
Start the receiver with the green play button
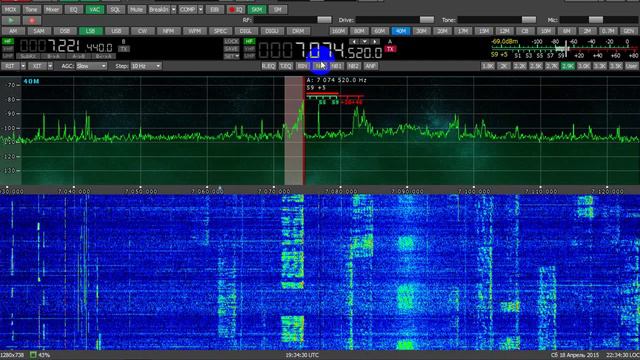click(11, 20)
